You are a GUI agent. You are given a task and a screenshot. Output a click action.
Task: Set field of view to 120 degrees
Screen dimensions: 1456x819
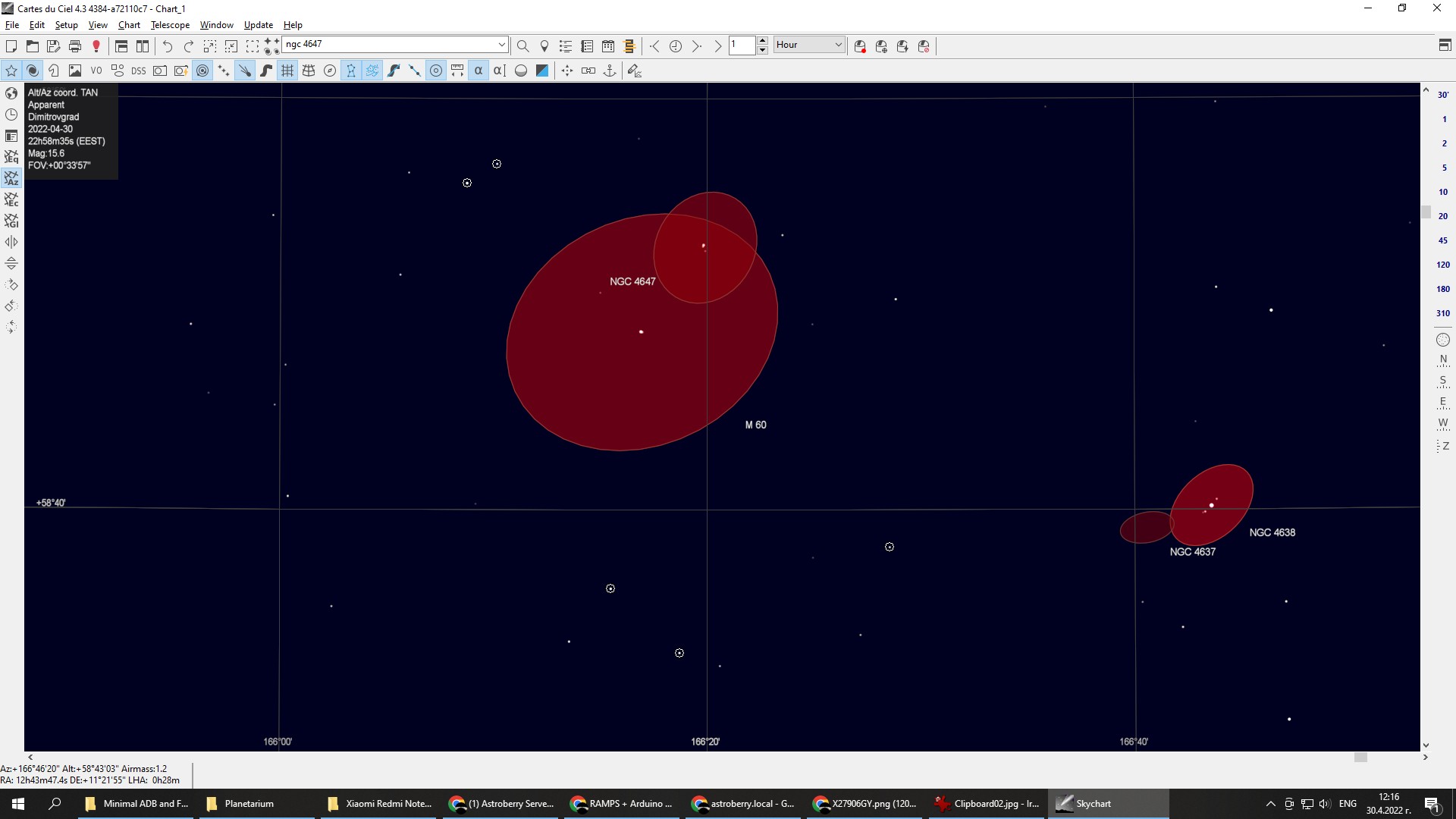click(x=1443, y=265)
